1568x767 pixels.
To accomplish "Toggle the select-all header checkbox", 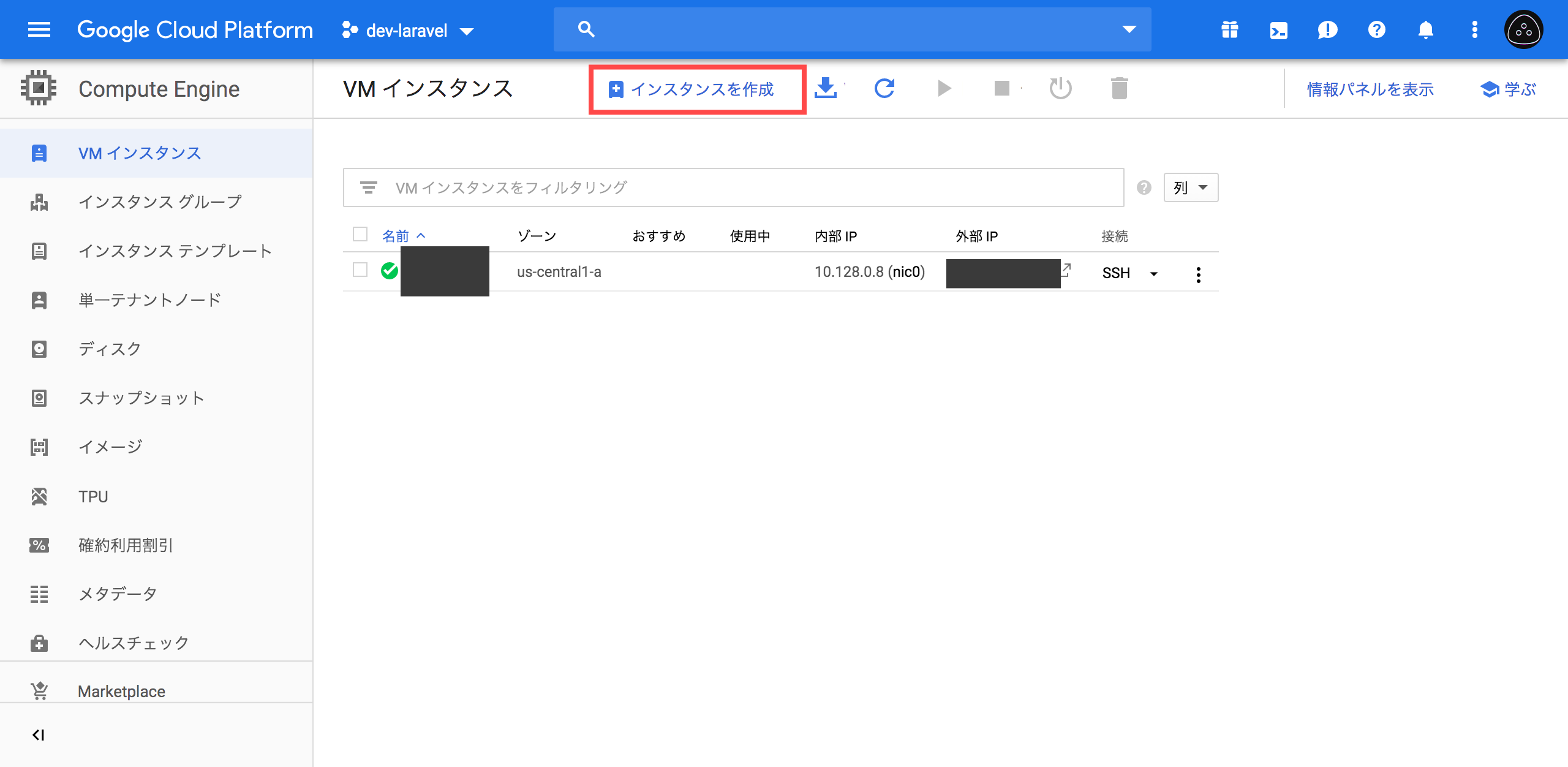I will (x=360, y=235).
